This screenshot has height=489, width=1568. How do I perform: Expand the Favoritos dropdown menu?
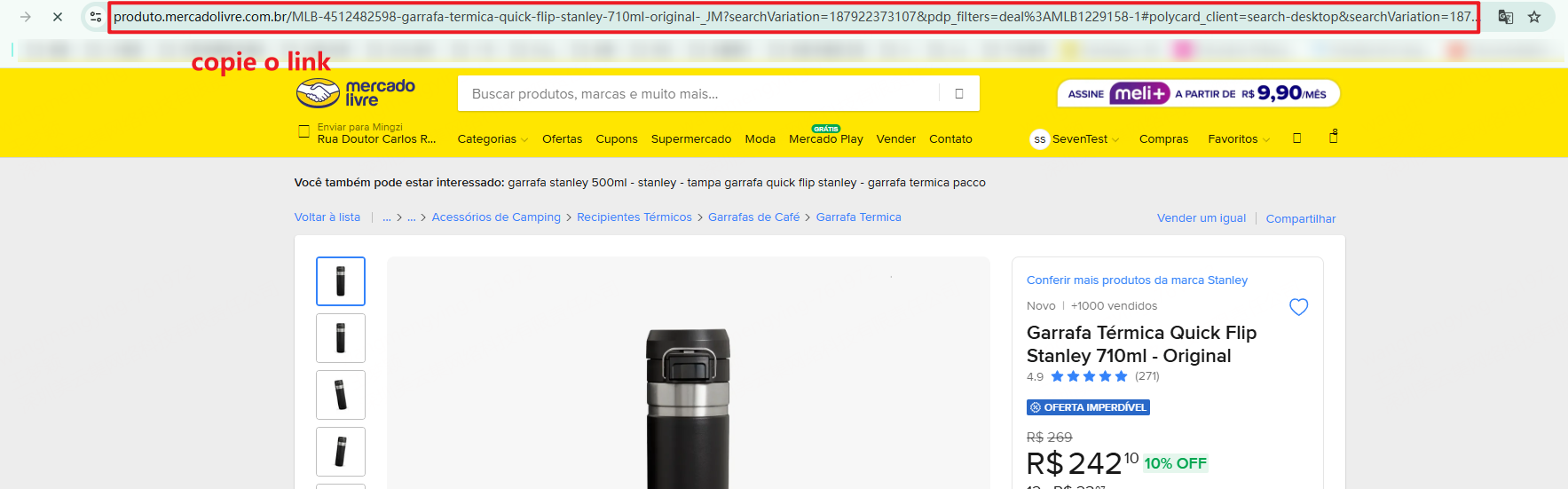click(x=1238, y=139)
